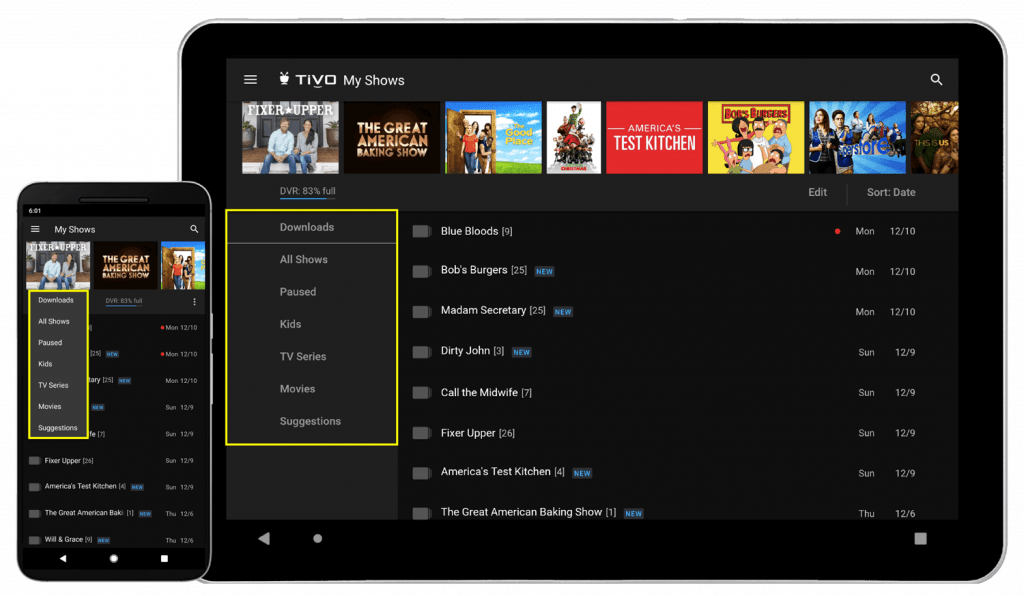Open the Bob's Burgers poster thumbnail
Viewport: 1024px width, 596px height.
tap(755, 137)
